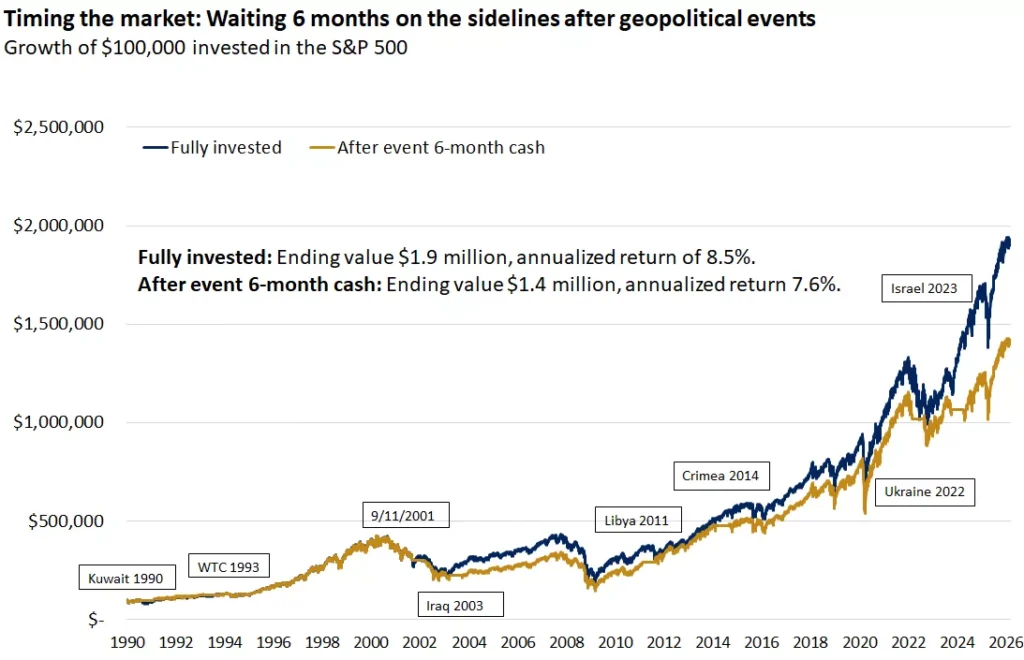
Task: Click the Kuwait 1990 event label
Action: click(127, 578)
